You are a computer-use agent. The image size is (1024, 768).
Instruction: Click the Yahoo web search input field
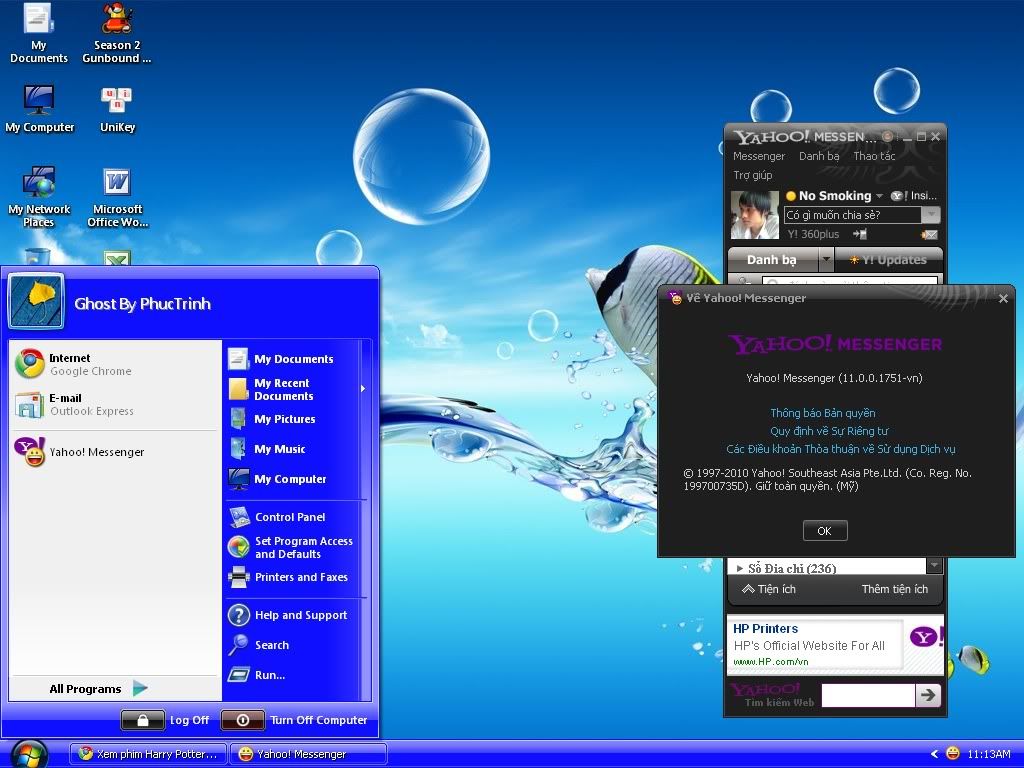[x=867, y=695]
